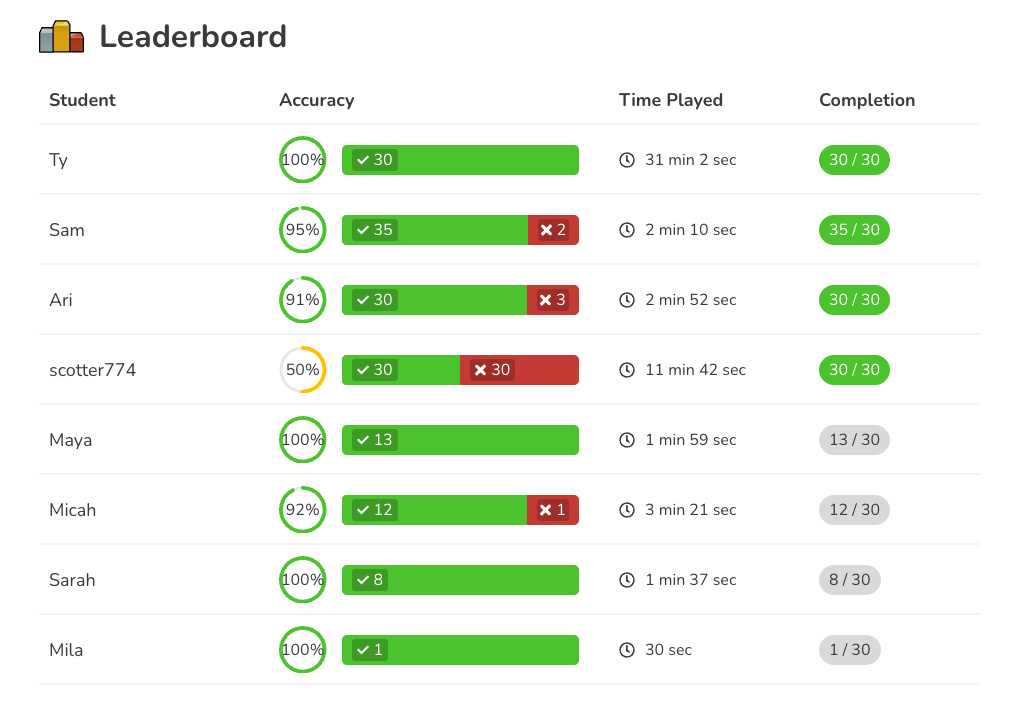Viewport: 1020px width, 710px height.
Task: Open the Accuracy column header
Action: pos(316,100)
